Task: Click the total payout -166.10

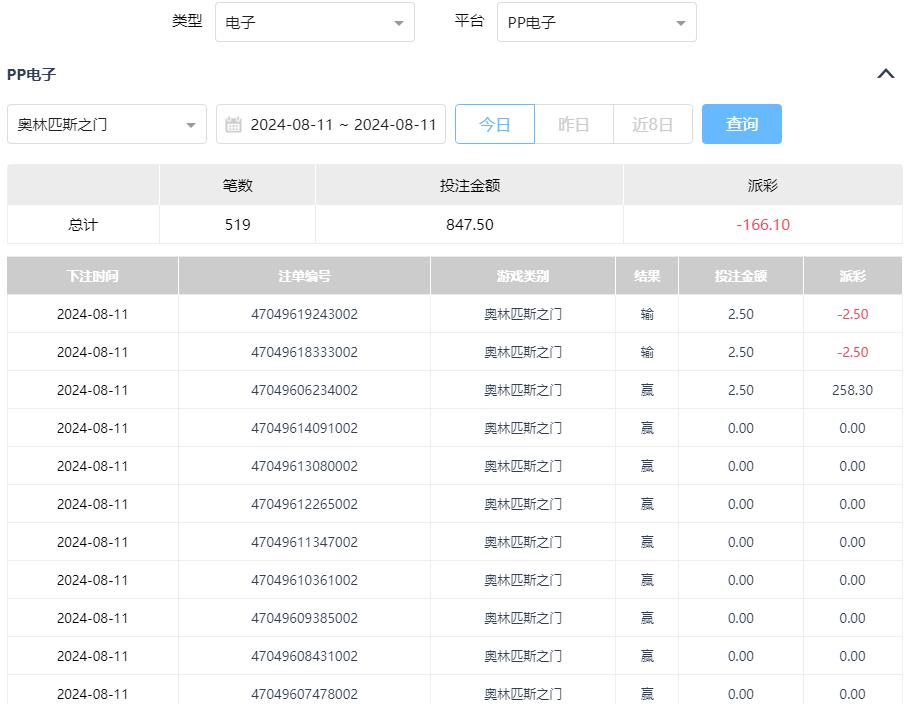Action: click(x=763, y=225)
